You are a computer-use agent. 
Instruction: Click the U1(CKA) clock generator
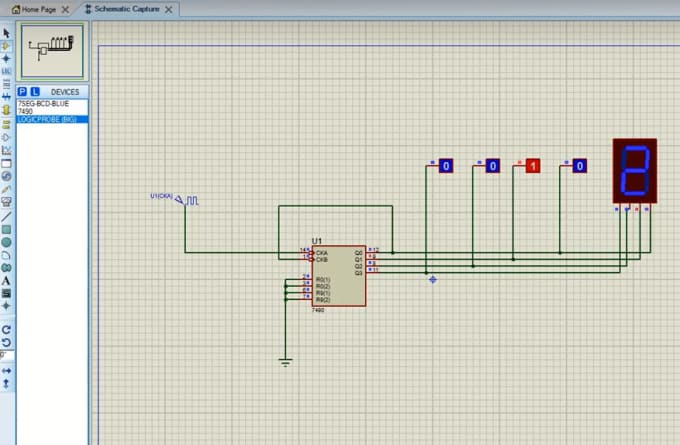coord(187,200)
